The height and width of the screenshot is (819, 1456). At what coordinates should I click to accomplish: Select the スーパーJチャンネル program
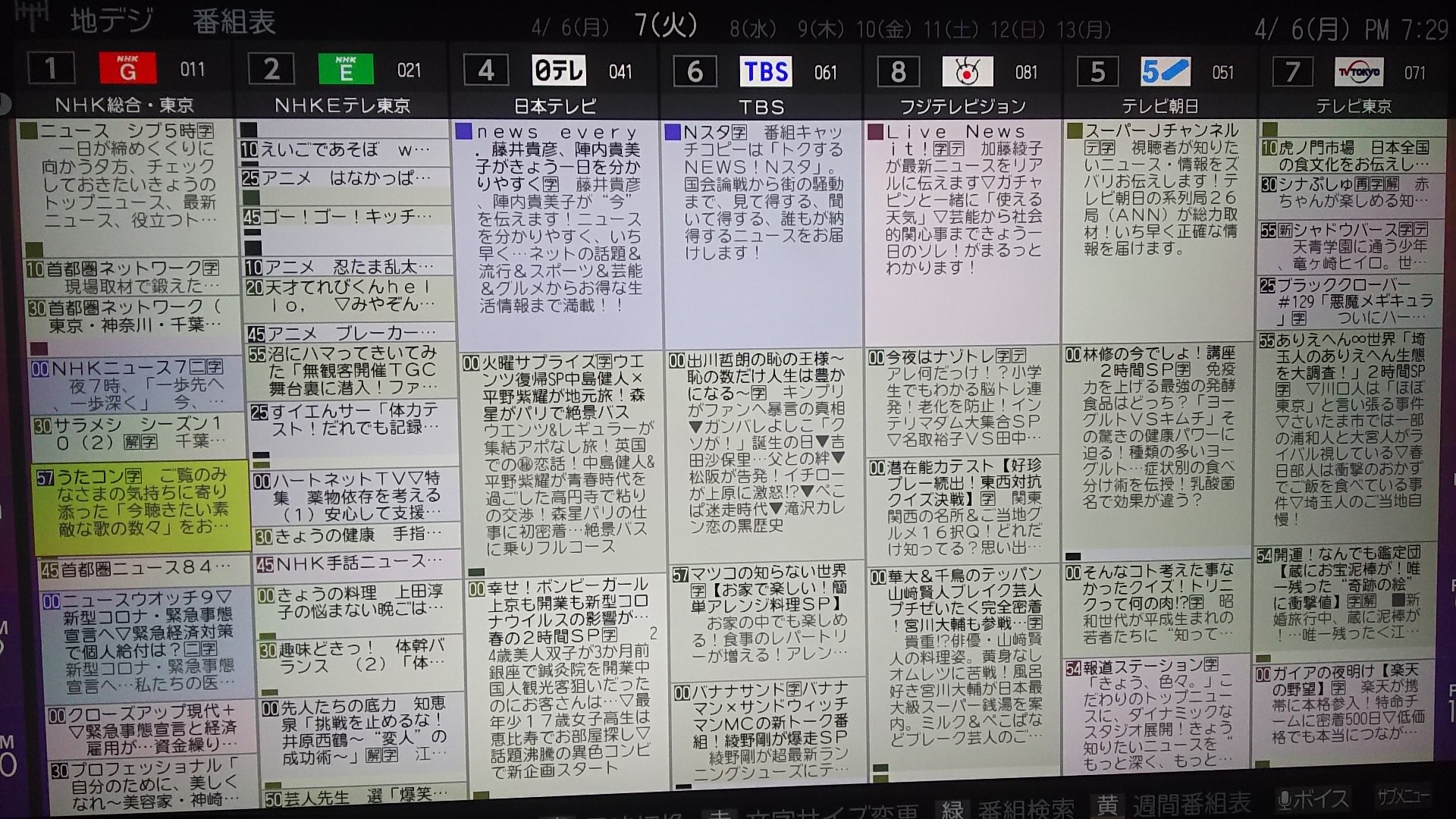point(1159,231)
